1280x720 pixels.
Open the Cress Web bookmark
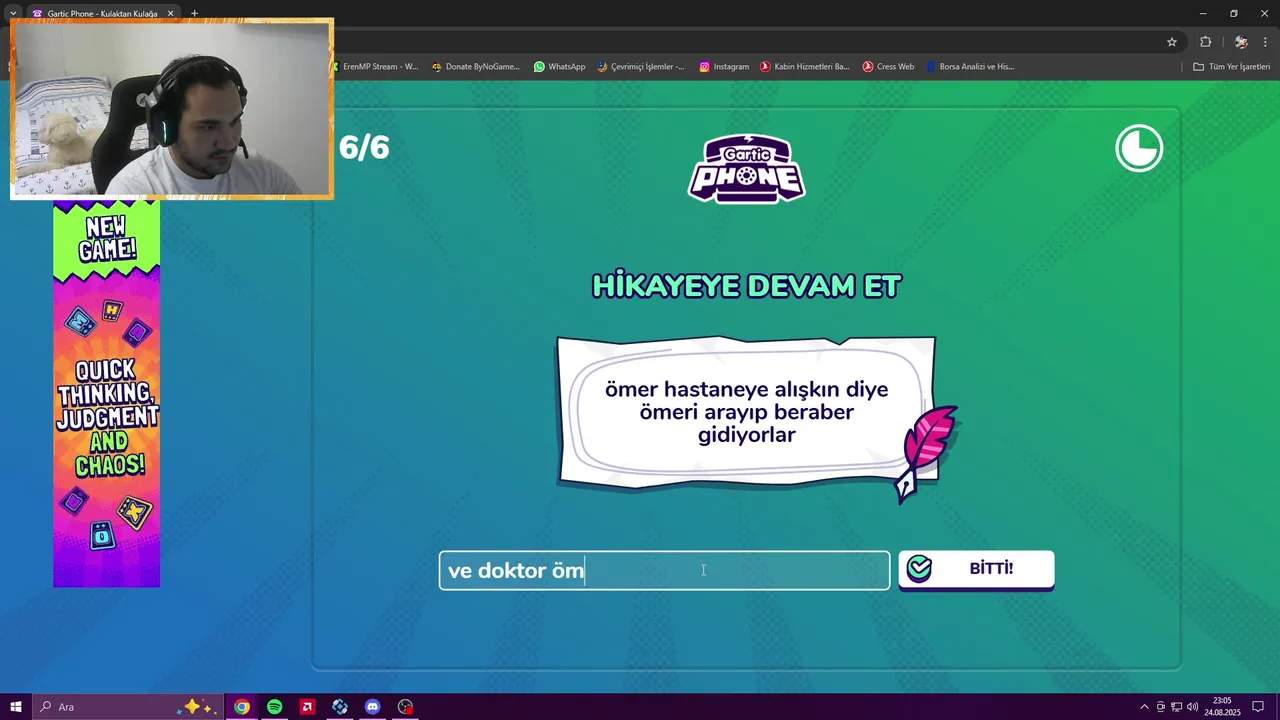888,66
